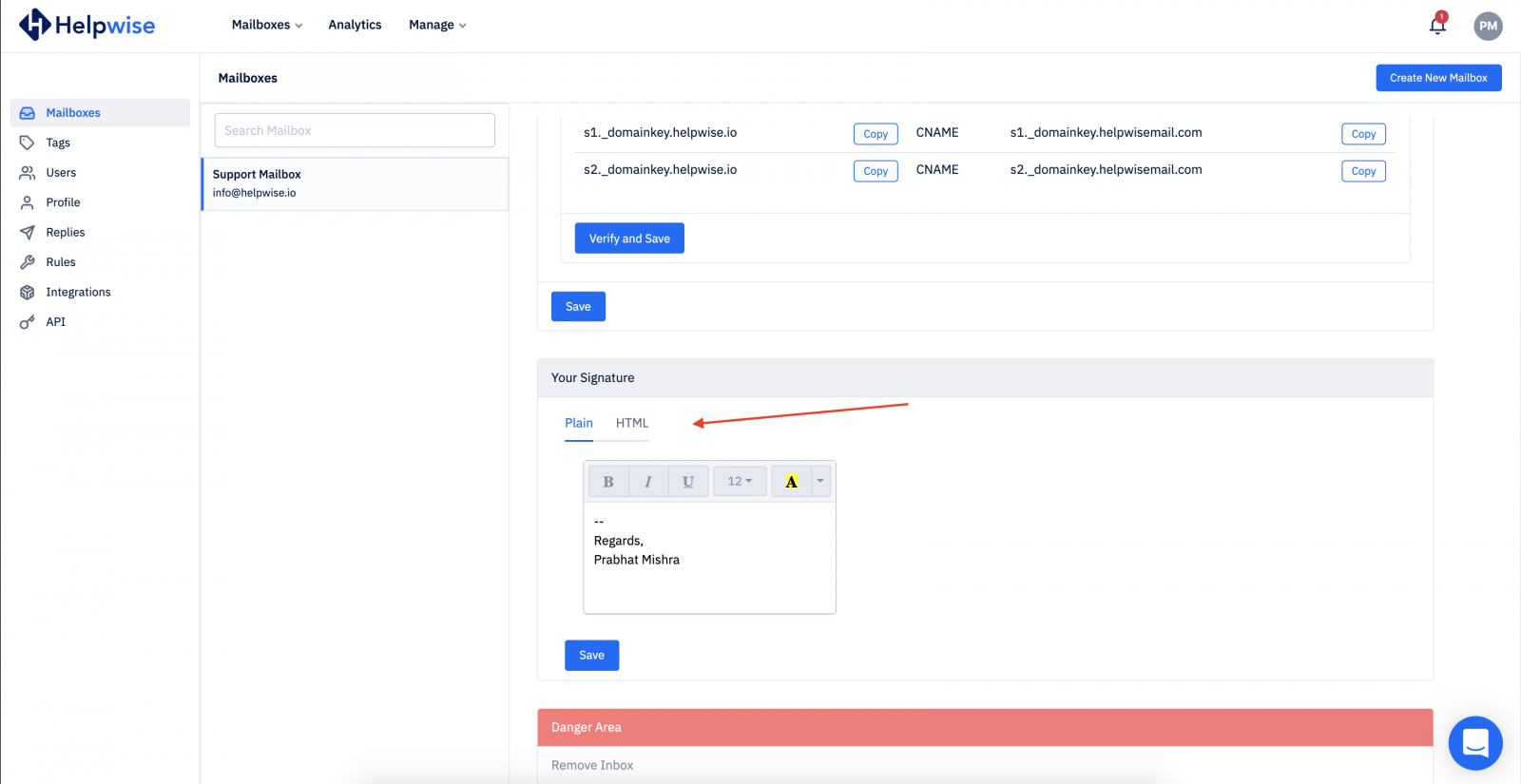Click the Users sidebar people icon
Screen dimensions: 1521x784
click(28, 173)
